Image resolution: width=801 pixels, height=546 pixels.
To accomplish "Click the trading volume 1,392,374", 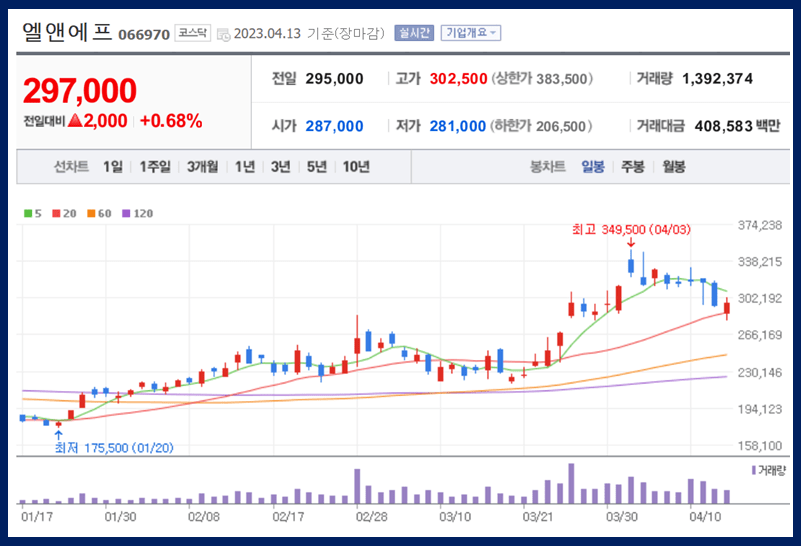I will 717,79.
